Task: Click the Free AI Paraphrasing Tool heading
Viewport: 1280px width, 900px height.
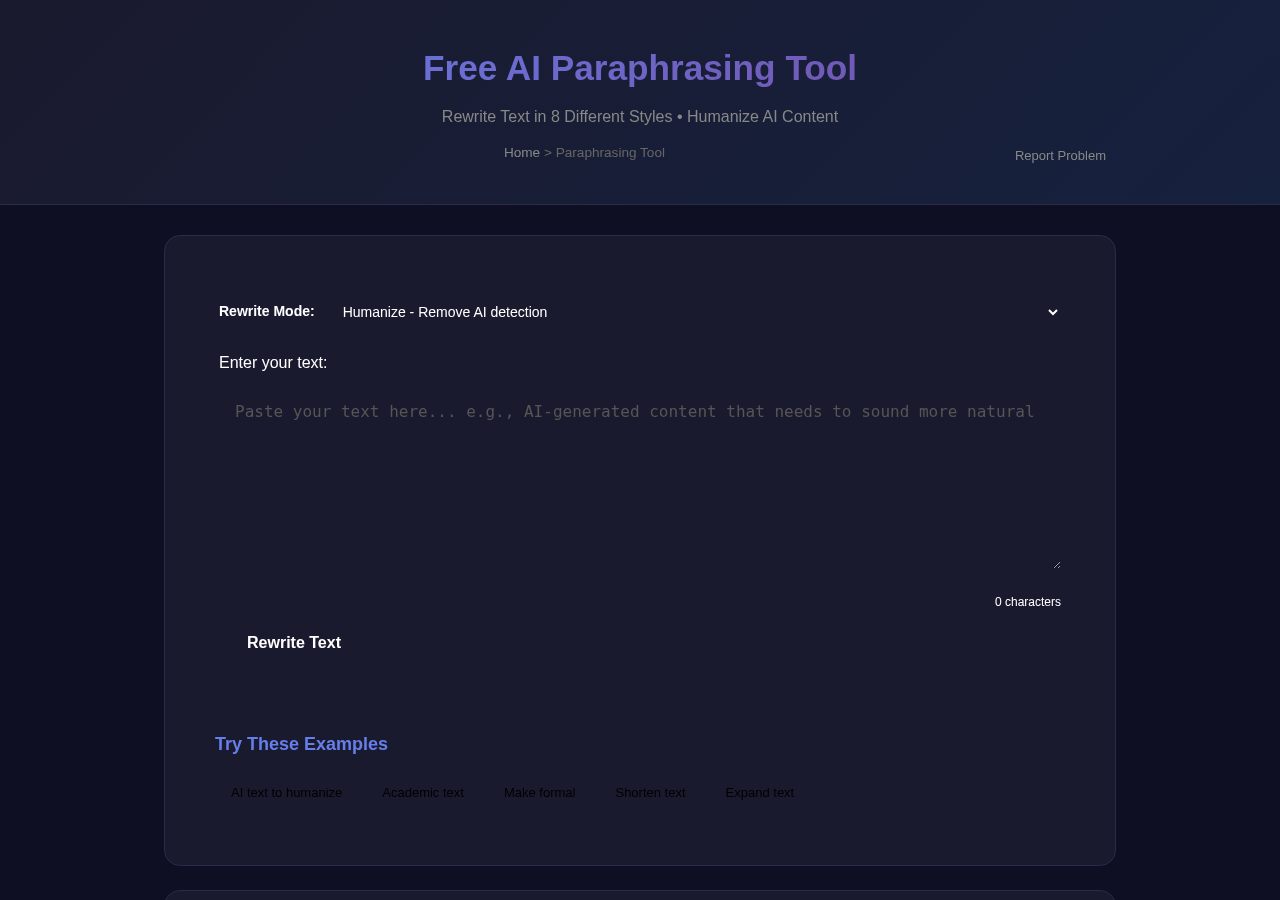Action: click(x=640, y=68)
